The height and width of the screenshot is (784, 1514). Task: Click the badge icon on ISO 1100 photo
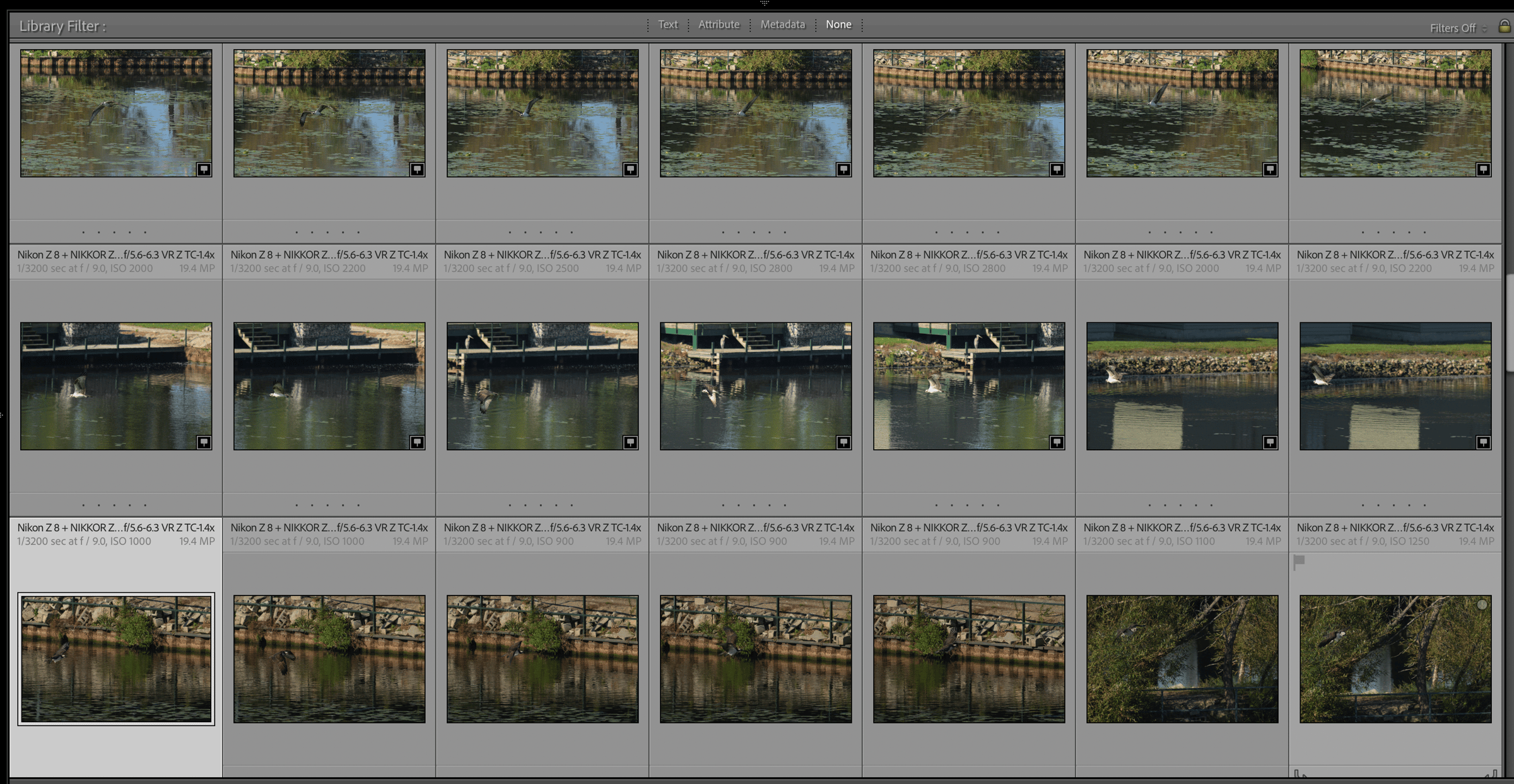(1269, 442)
